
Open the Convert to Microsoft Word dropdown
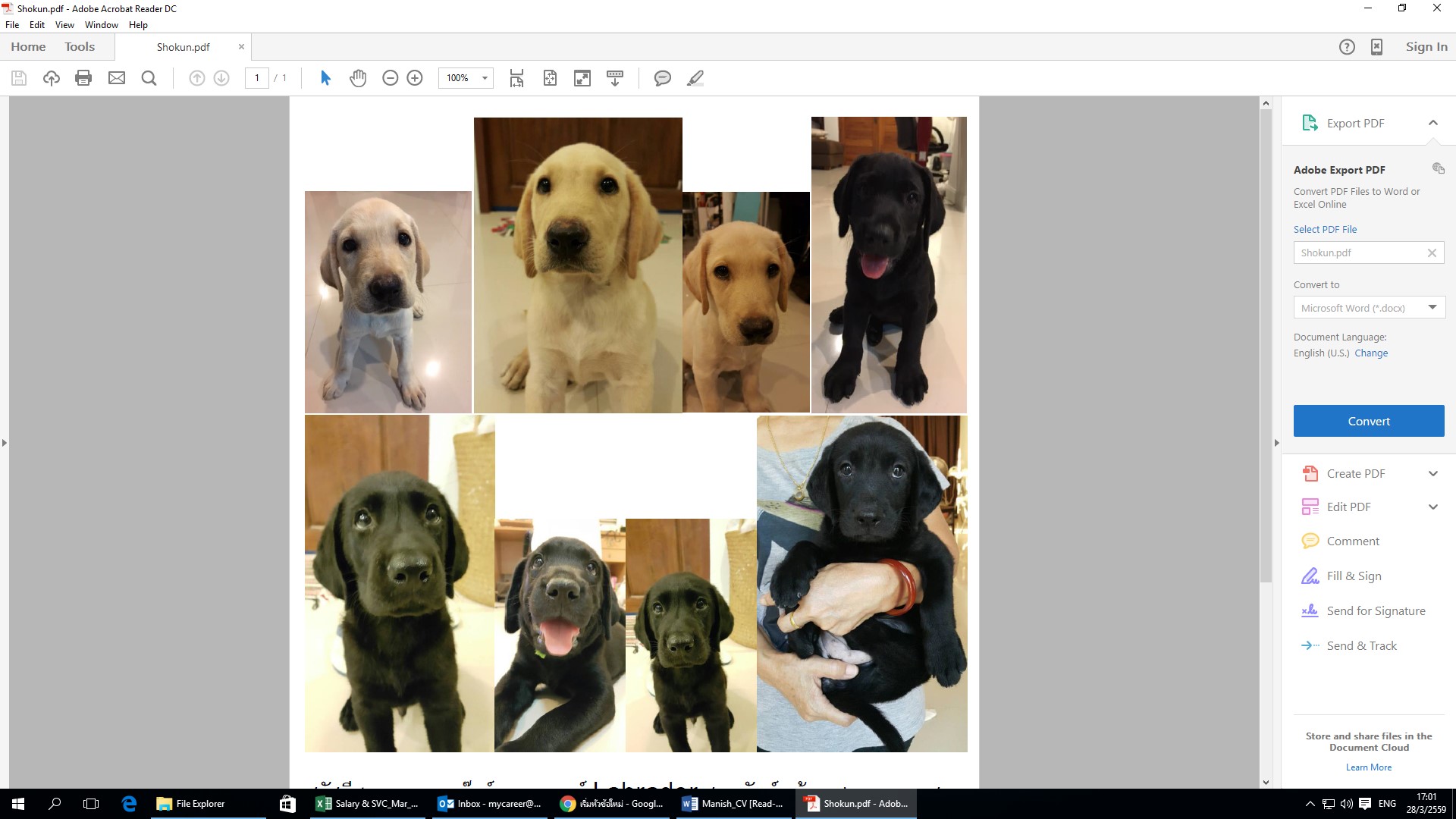point(1432,308)
